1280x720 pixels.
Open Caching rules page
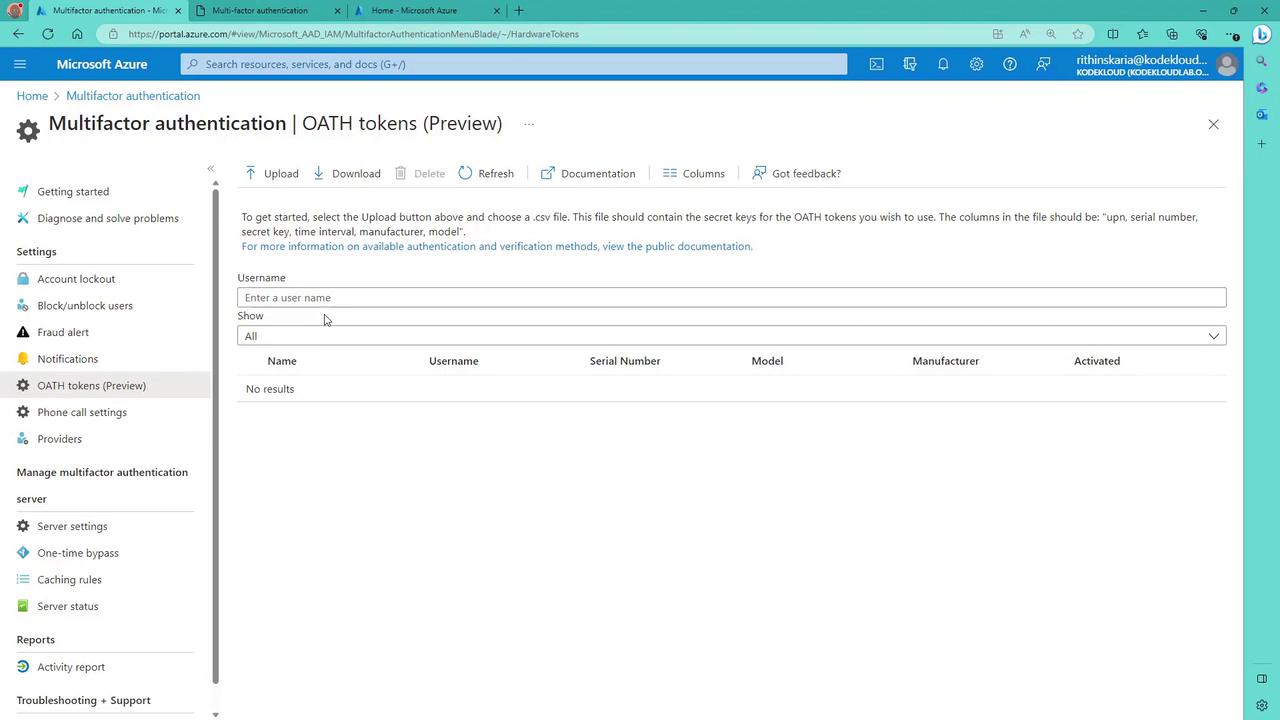coord(69,580)
